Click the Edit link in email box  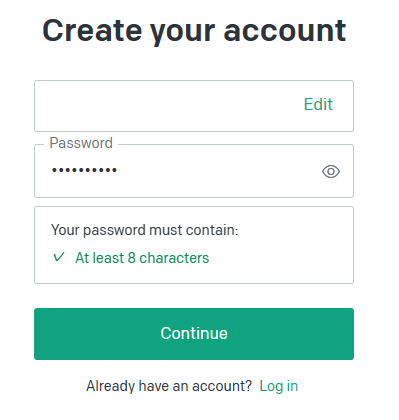click(x=318, y=104)
